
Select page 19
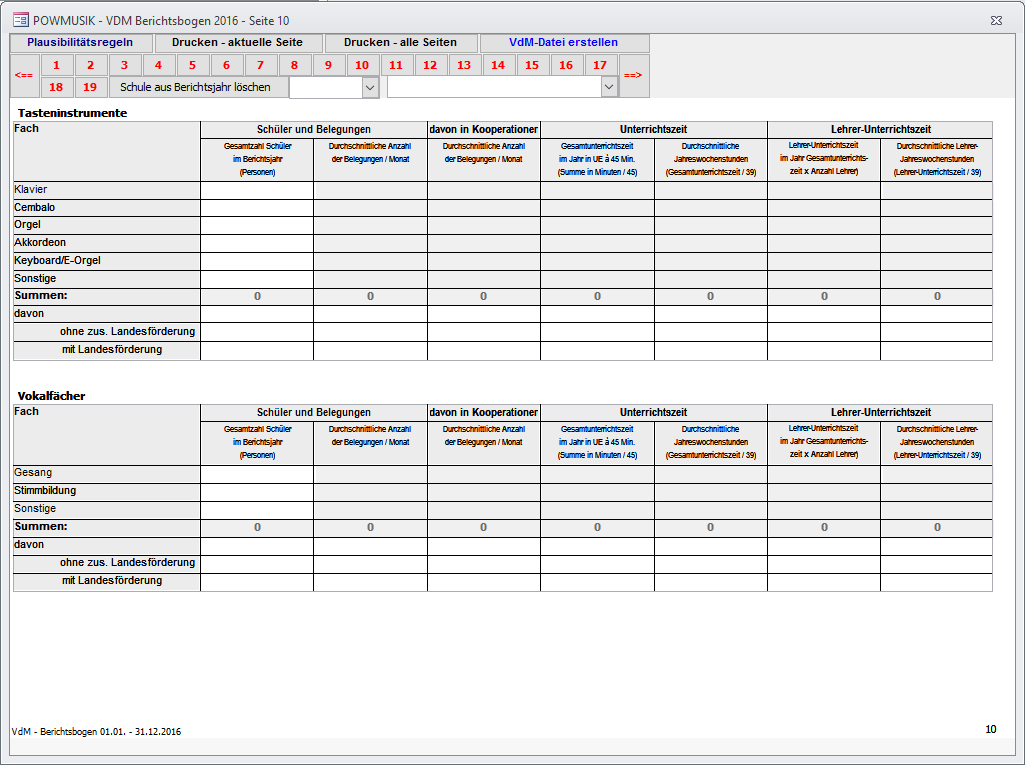tap(90, 87)
